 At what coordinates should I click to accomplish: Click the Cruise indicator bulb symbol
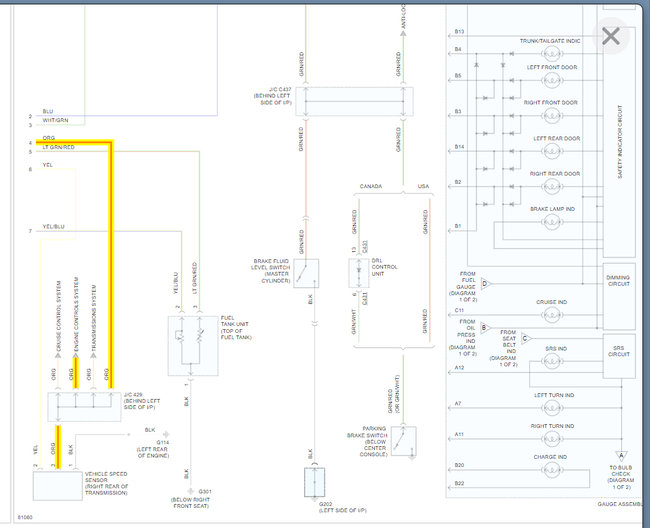551,315
